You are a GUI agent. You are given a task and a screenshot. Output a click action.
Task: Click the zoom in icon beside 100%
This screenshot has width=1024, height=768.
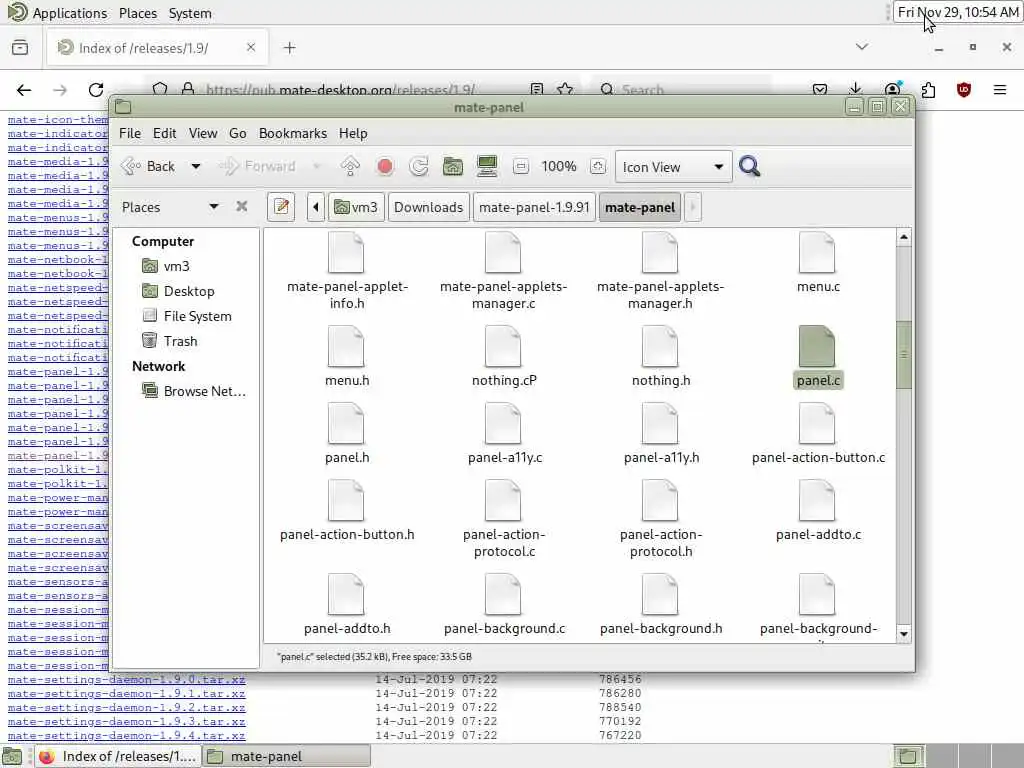(x=598, y=167)
